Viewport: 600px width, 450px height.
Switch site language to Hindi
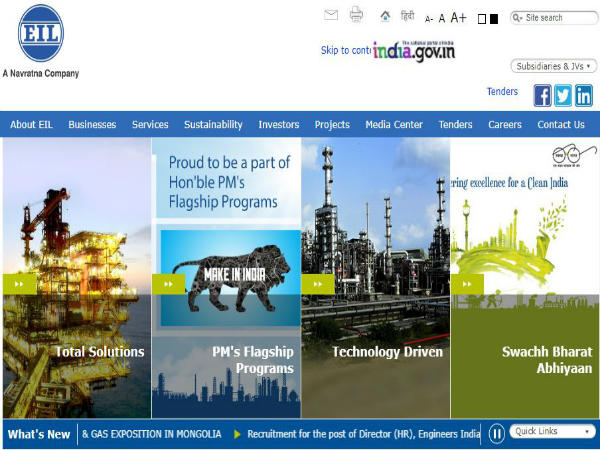[407, 16]
